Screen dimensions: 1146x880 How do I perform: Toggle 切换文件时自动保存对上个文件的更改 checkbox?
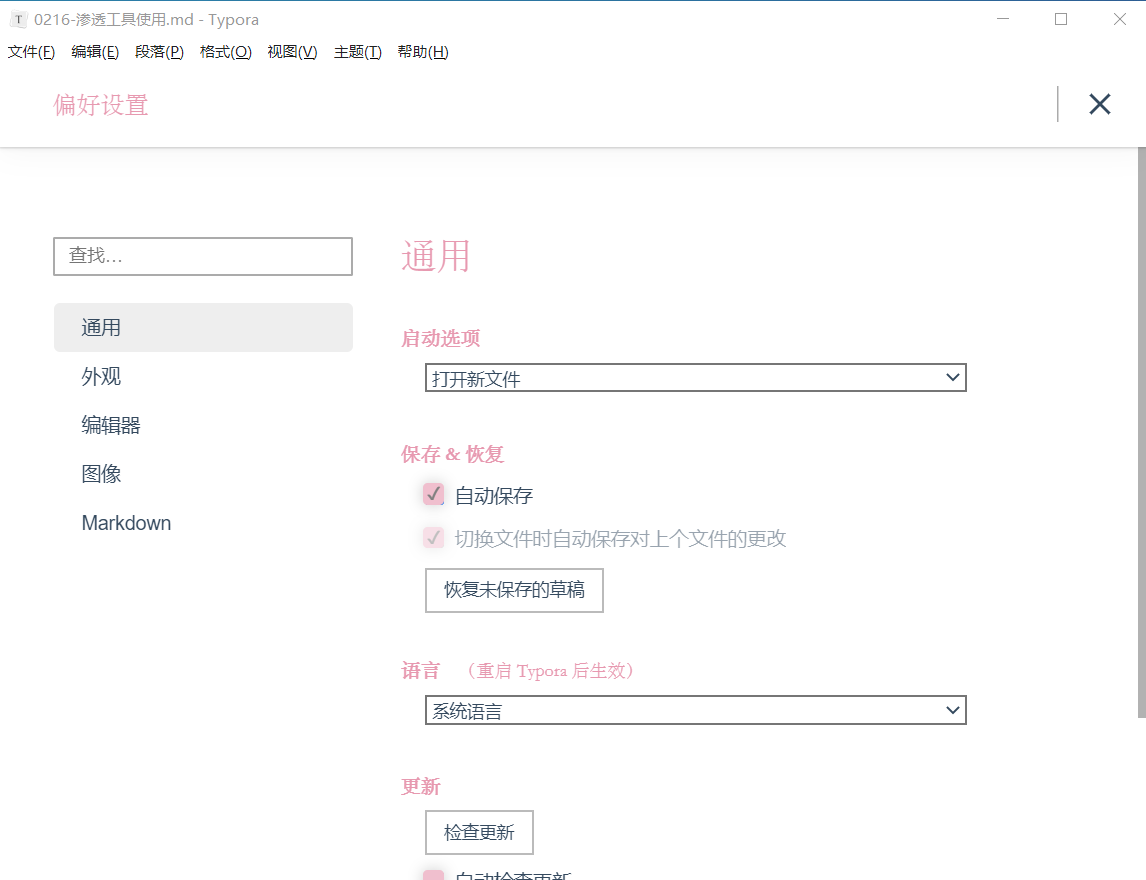coord(433,538)
